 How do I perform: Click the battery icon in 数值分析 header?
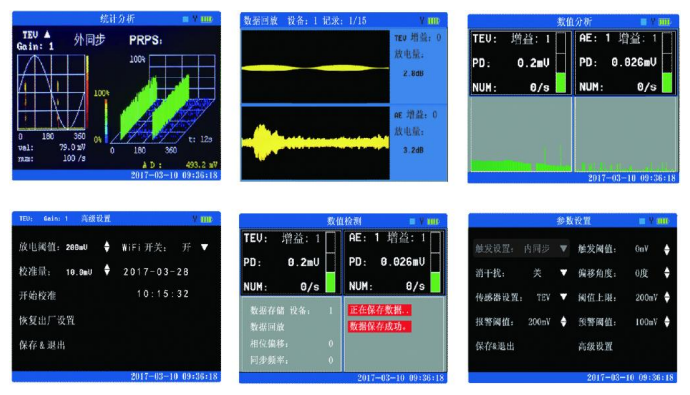[664, 22]
